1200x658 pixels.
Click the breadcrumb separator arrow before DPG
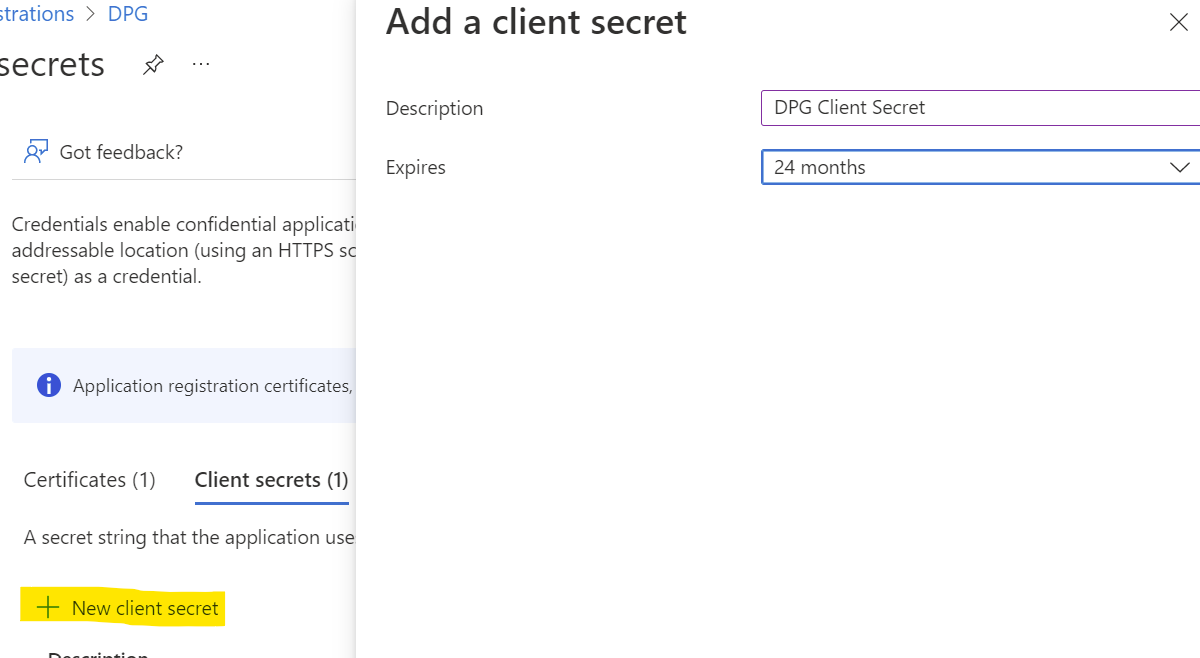click(91, 15)
